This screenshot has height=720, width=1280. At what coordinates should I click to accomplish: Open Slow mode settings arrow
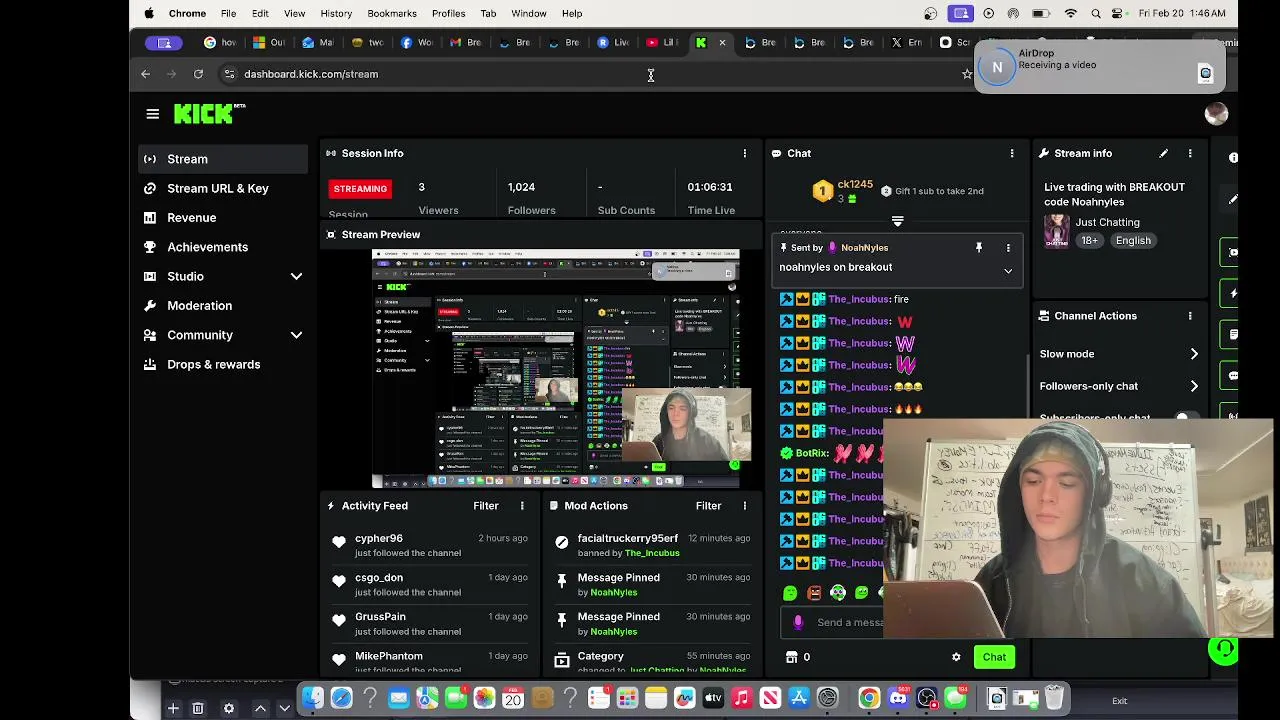click(x=1194, y=354)
